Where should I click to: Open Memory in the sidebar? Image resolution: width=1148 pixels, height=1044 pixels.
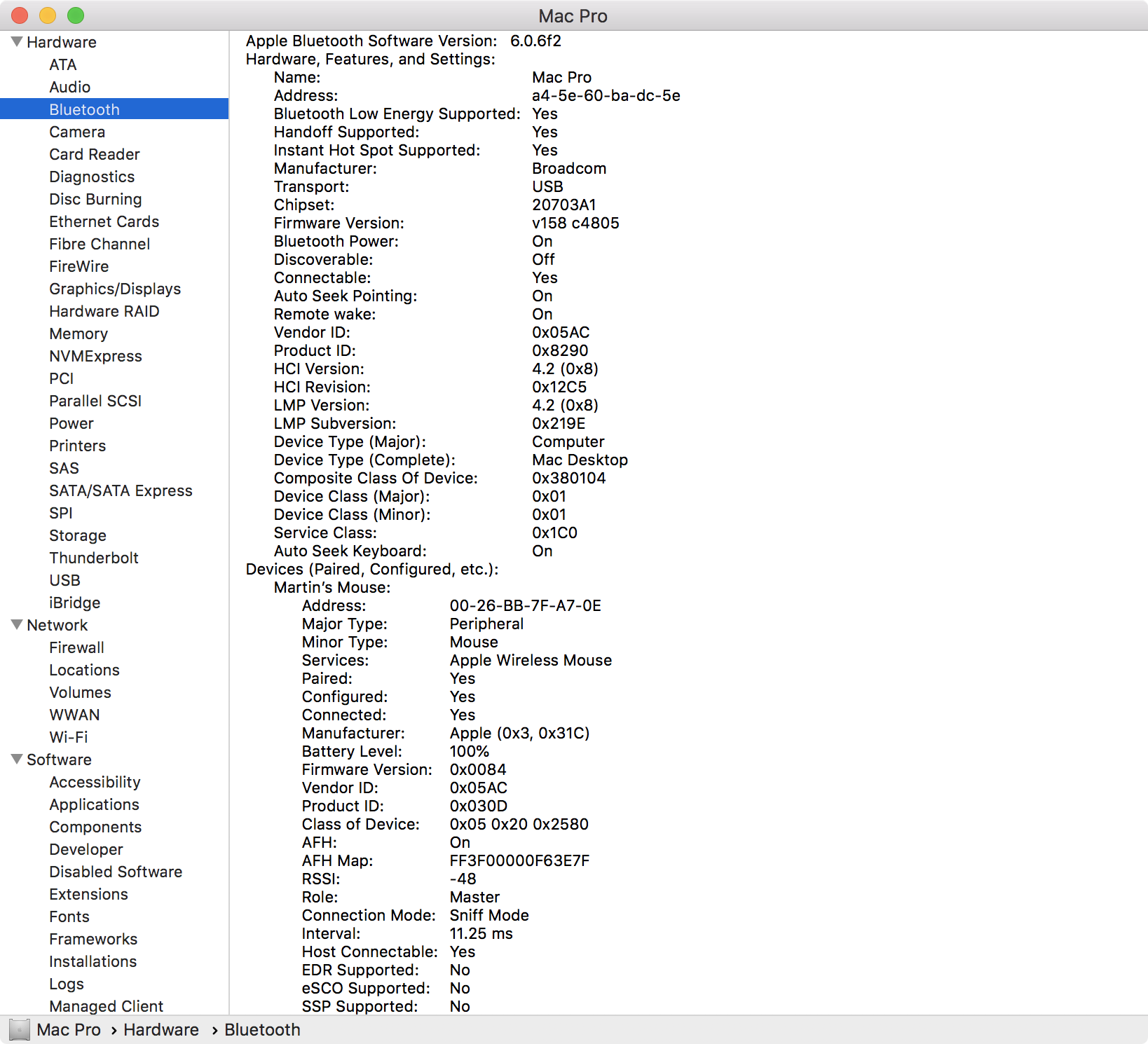click(x=78, y=334)
